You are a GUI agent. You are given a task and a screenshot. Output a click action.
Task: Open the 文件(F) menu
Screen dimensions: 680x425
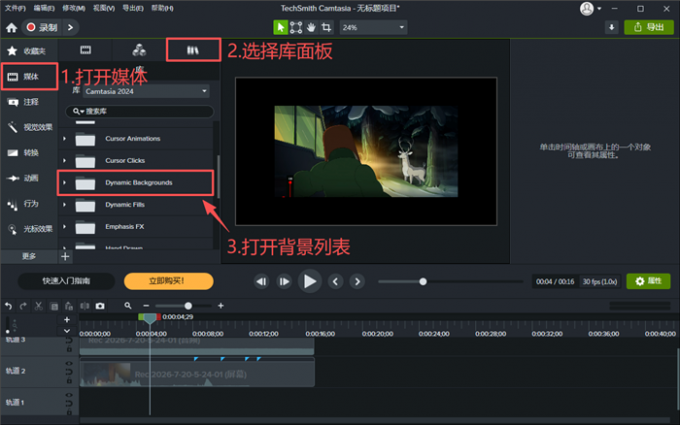click(x=15, y=8)
